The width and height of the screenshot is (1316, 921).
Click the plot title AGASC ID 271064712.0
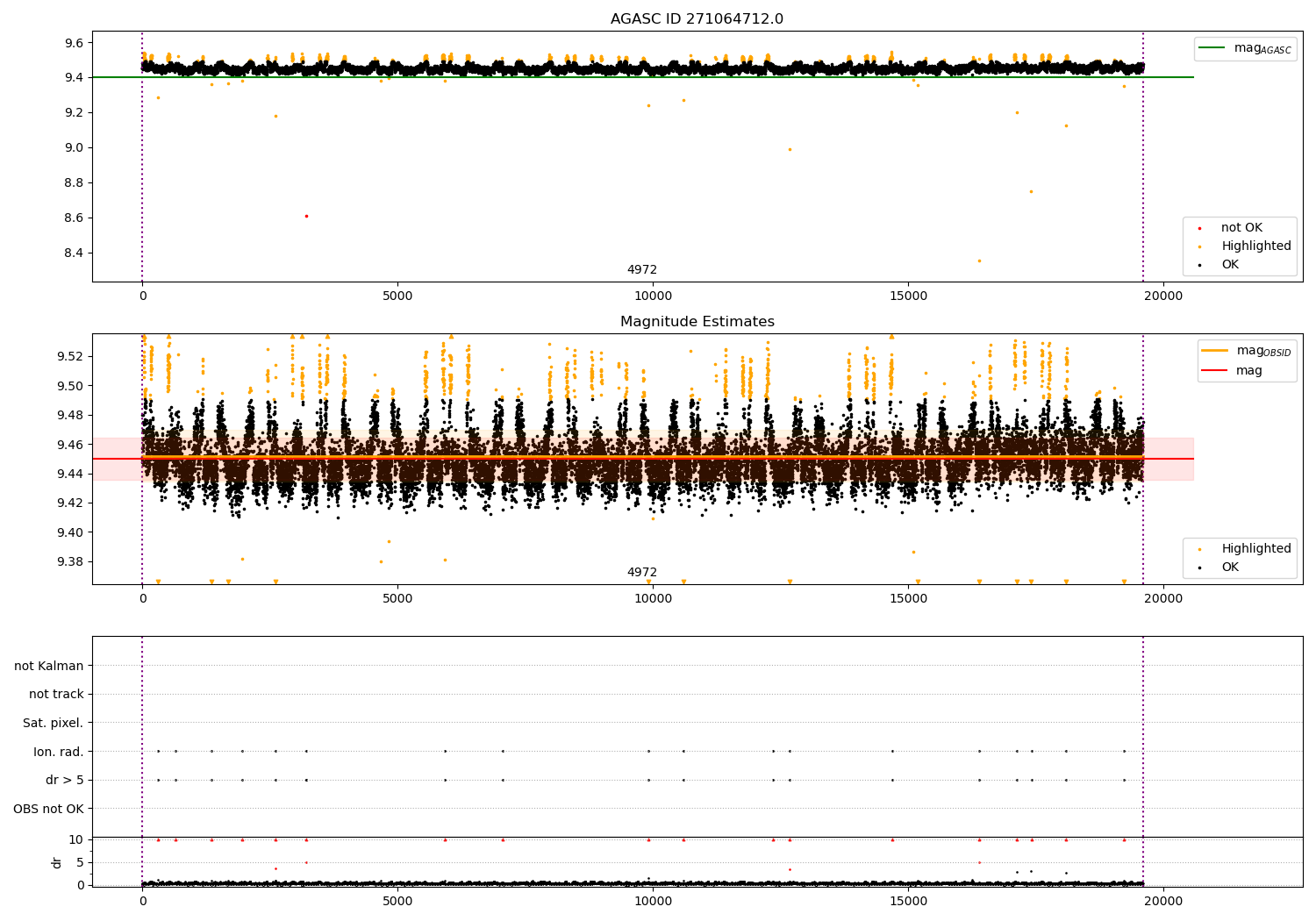pyautogui.click(x=697, y=19)
